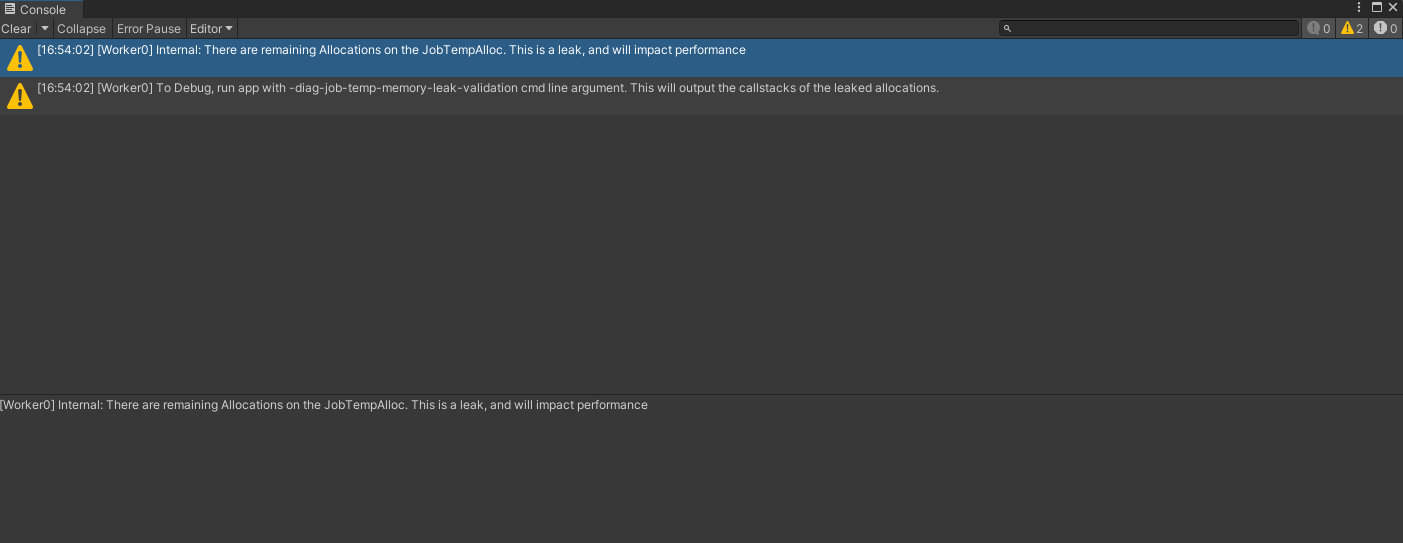
Task: Maximize the Console window
Action: 1376,7
